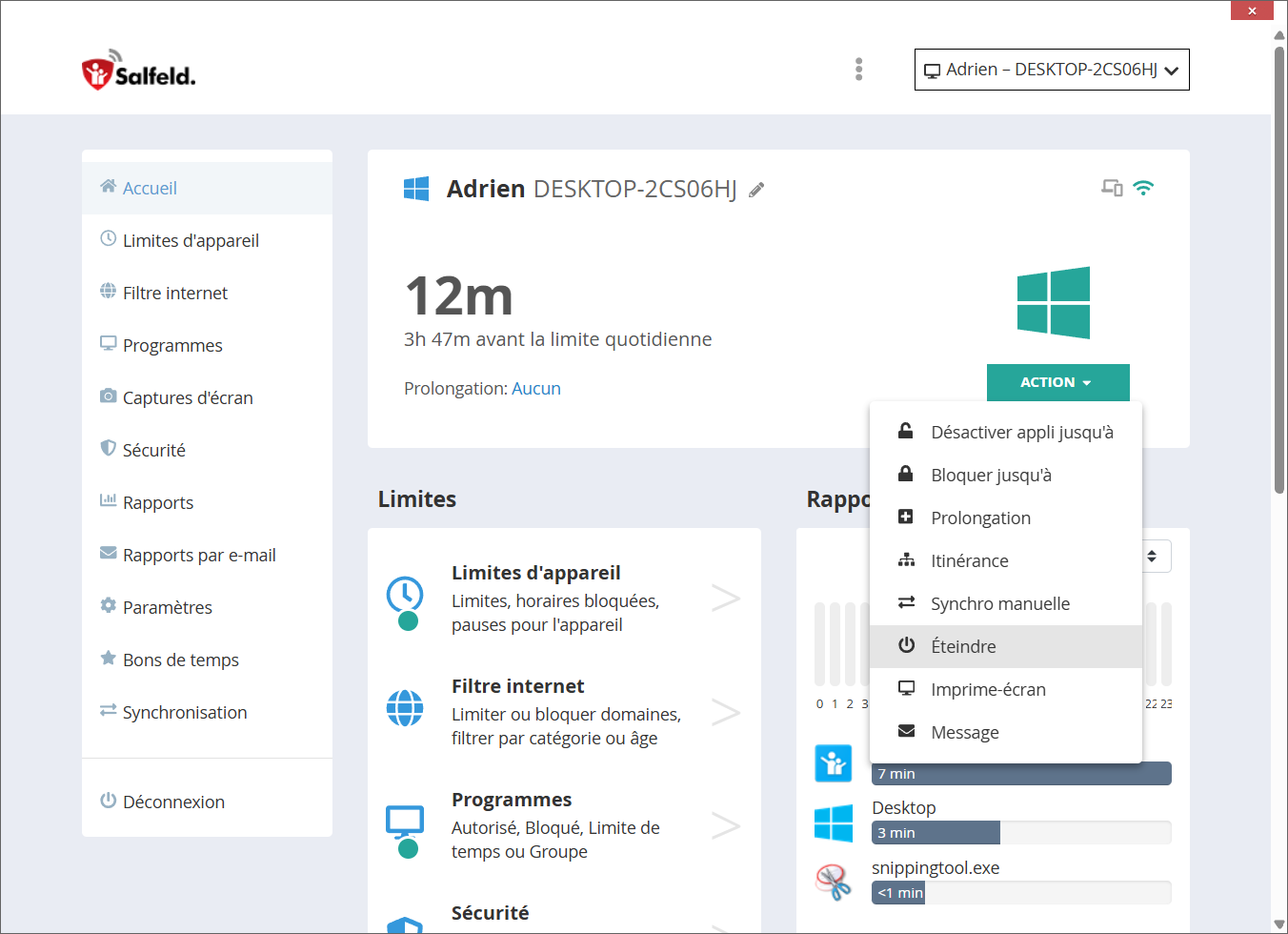Click the Windows icon beside Desktop

[834, 823]
